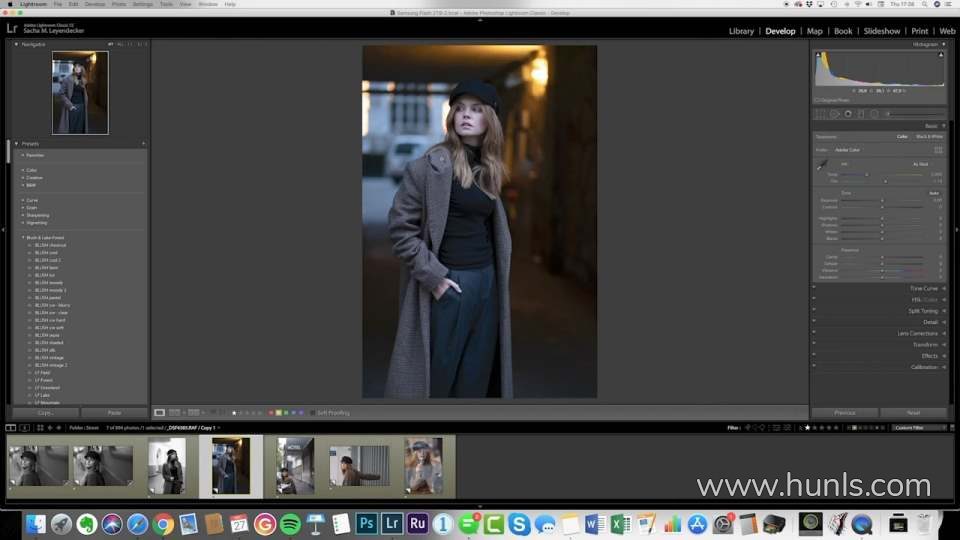The height and width of the screenshot is (540, 960).
Task: Click the Navigator preview image
Action: pyautogui.click(x=80, y=92)
